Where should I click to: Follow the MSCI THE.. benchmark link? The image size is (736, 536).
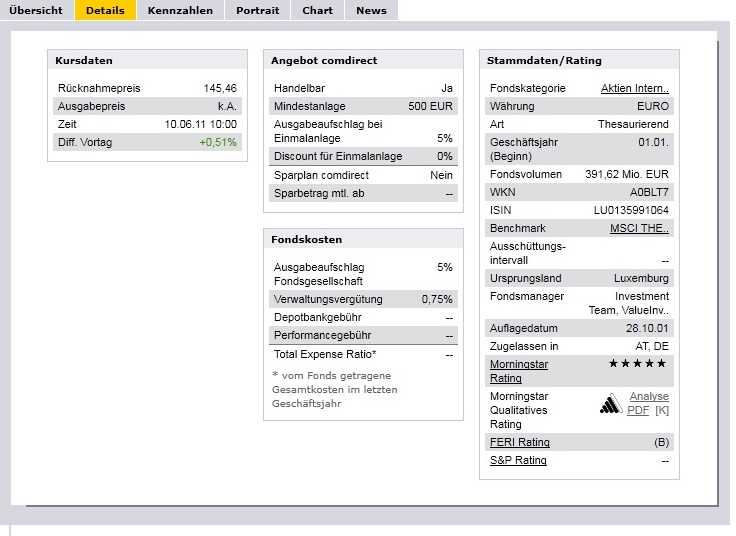pos(639,228)
